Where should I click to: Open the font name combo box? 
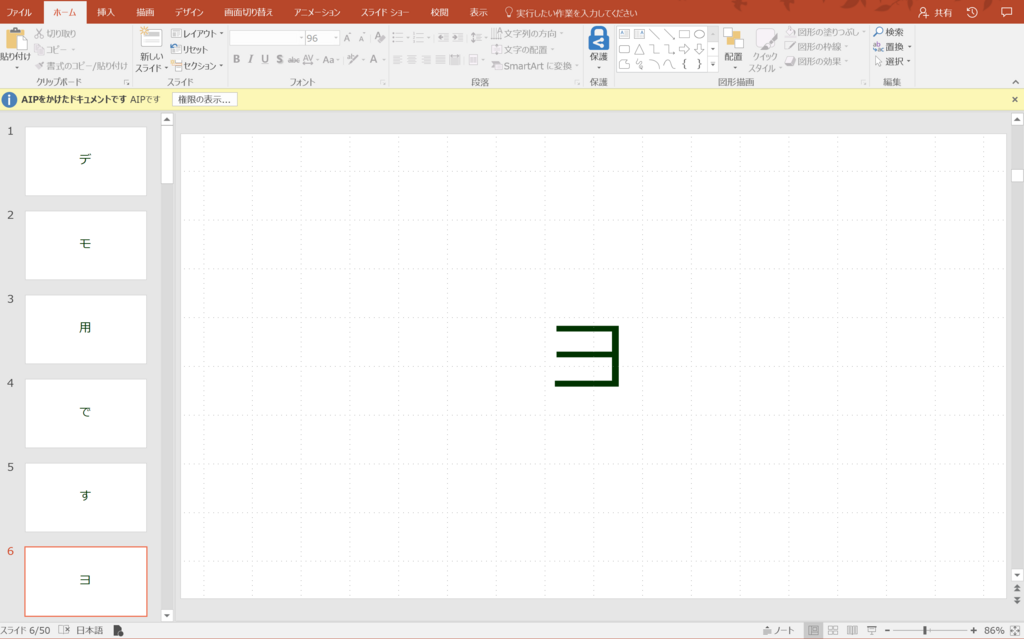coord(267,38)
